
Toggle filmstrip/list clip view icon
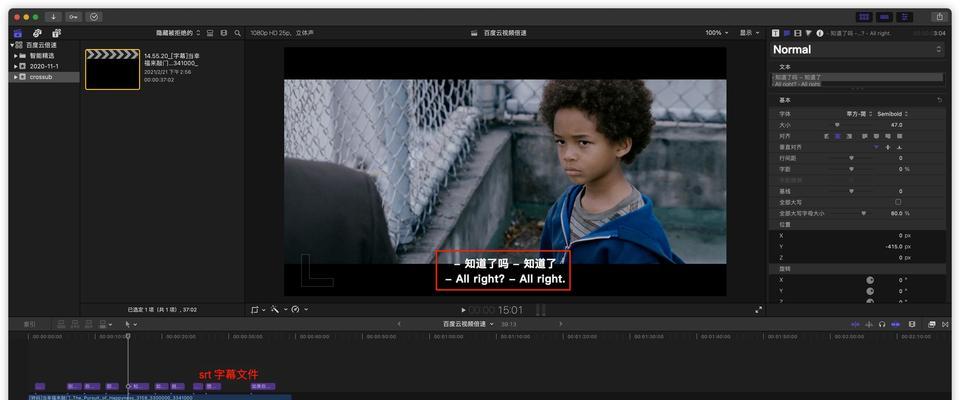point(210,33)
